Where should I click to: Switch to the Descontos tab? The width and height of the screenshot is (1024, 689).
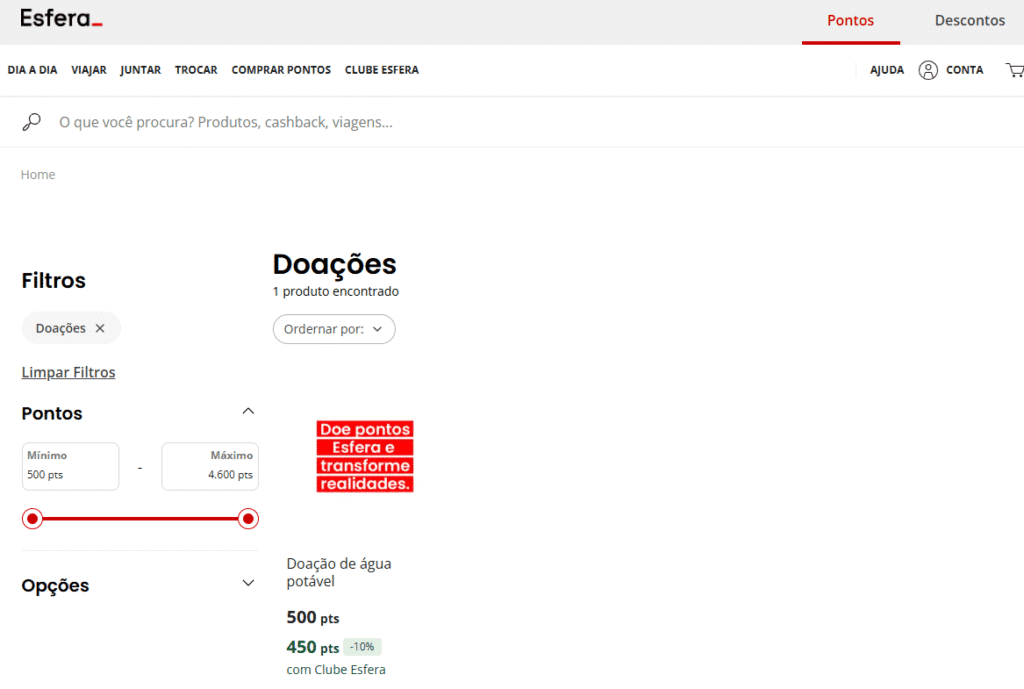pos(969,21)
